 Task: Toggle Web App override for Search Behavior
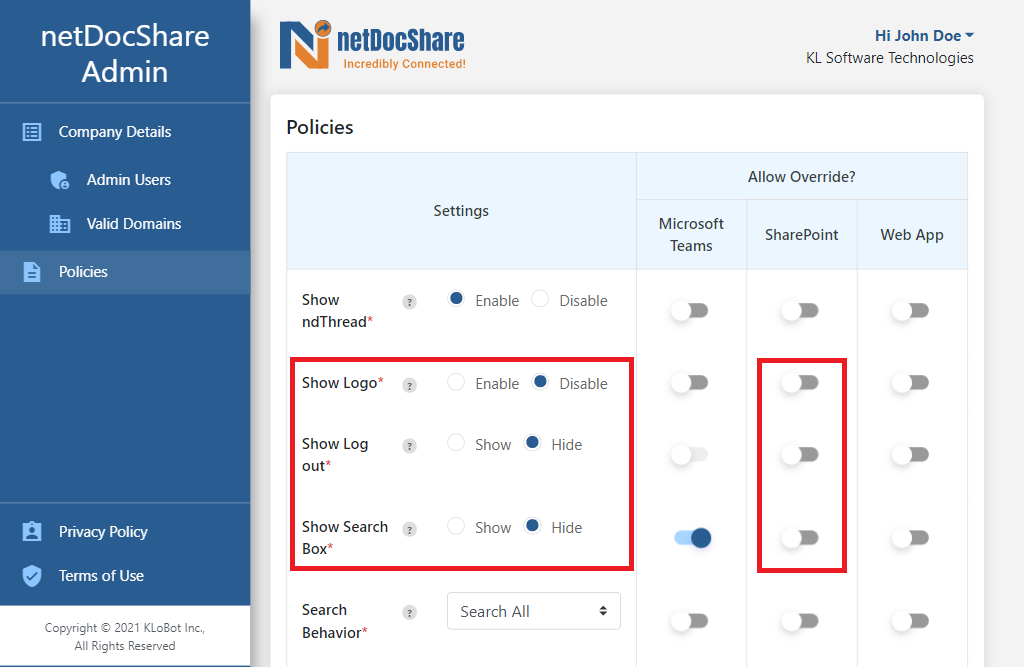[910, 621]
